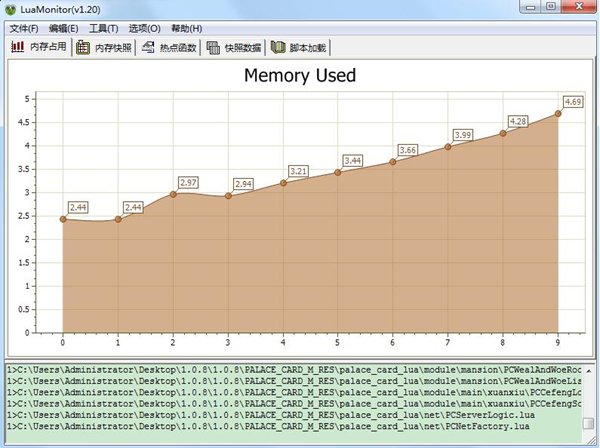
Task: Click the data point at x-axis 0
Action: (x=63, y=219)
